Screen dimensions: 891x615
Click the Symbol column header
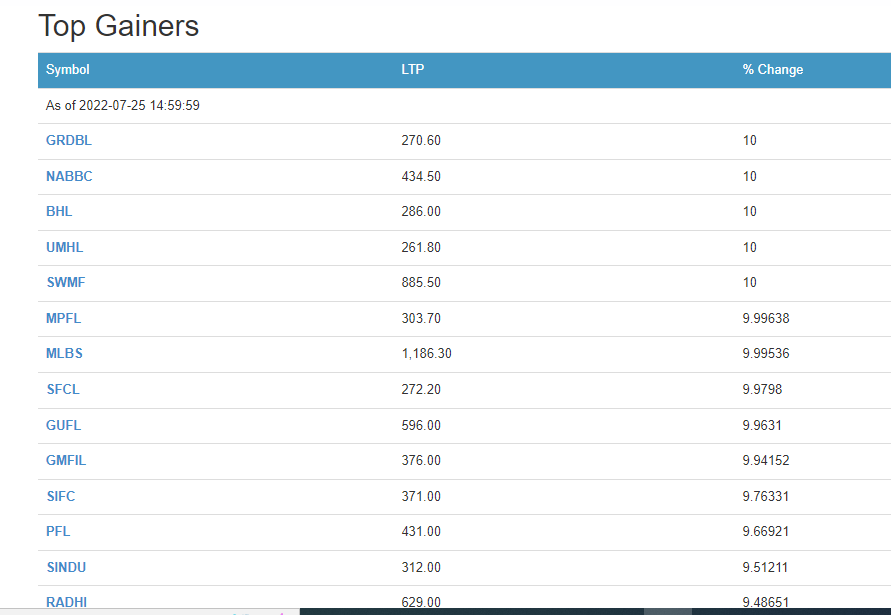tap(68, 70)
